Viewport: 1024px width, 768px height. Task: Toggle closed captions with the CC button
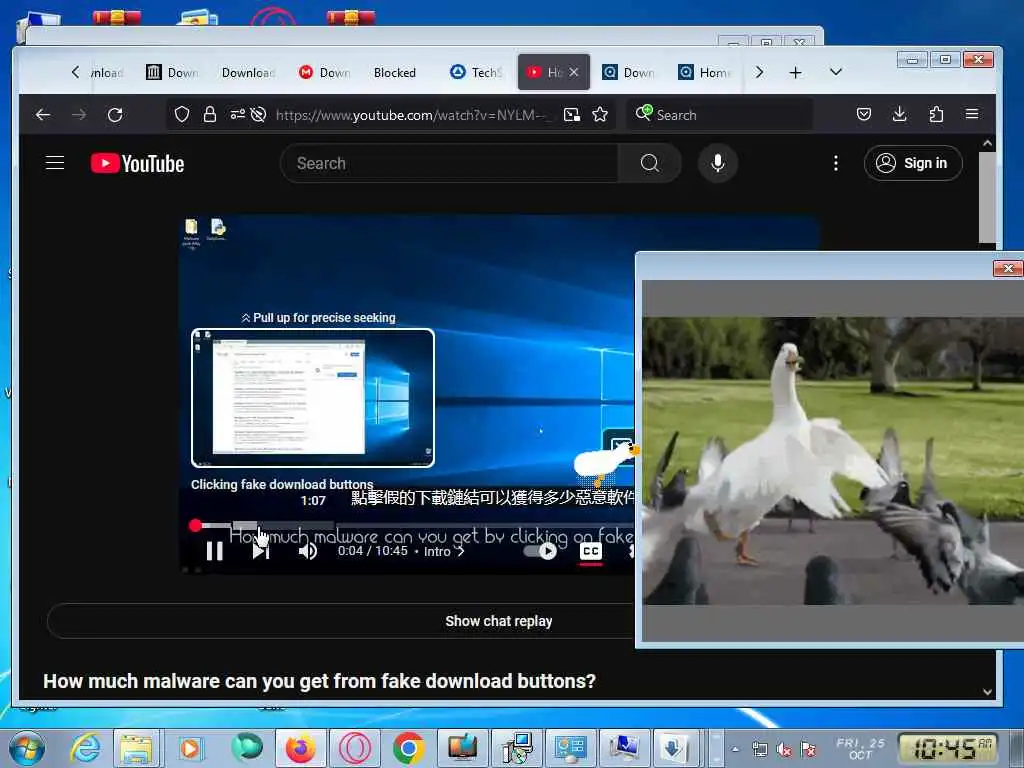(591, 552)
